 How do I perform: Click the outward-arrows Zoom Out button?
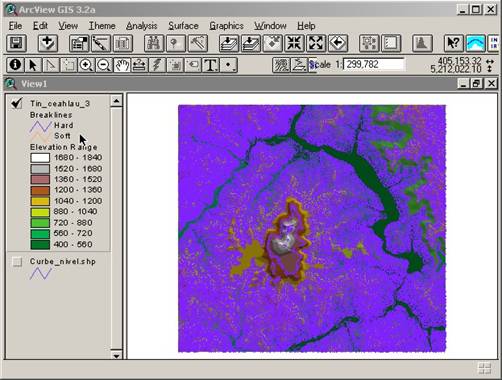click(x=316, y=43)
